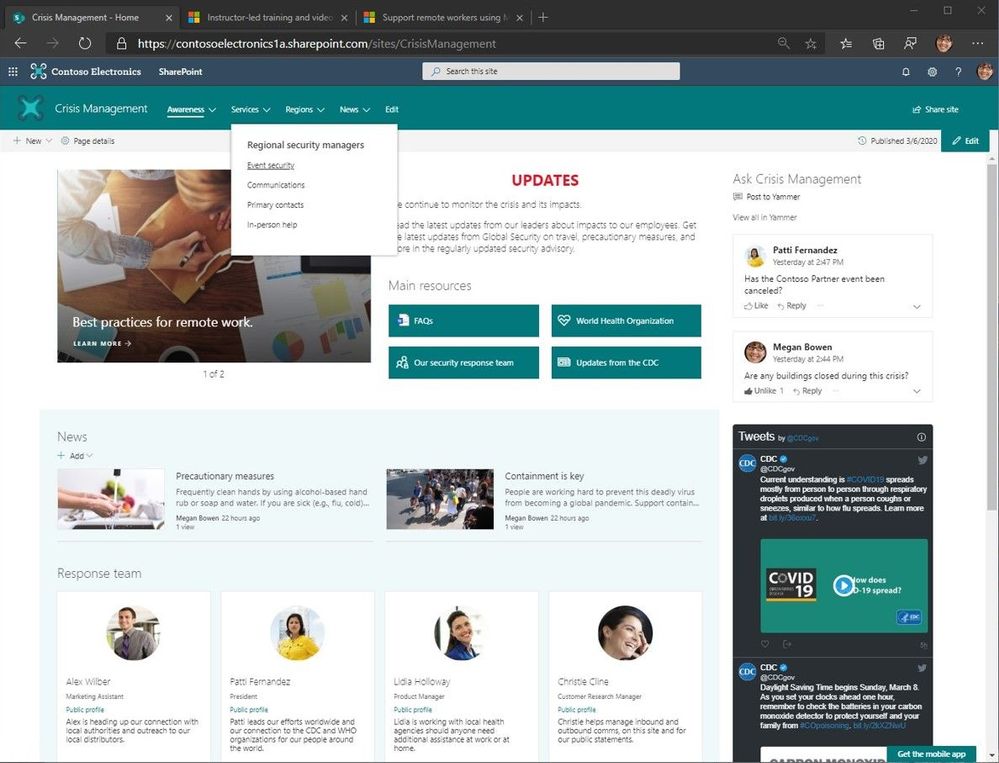999x763 pixels.
Task: Expand the Regions navigation dropdown
Action: [x=304, y=110]
